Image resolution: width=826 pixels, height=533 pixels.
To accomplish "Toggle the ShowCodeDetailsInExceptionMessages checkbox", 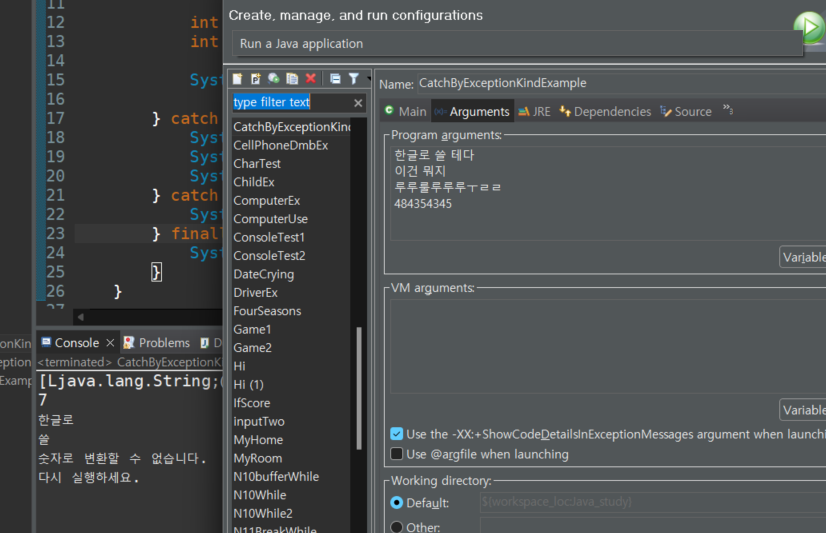I will (397, 433).
